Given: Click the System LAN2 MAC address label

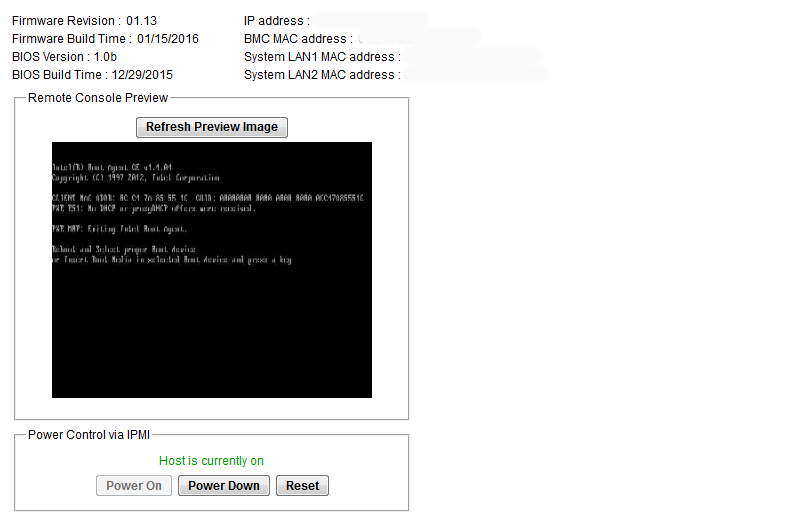Looking at the screenshot, I should pyautogui.click(x=322, y=75).
